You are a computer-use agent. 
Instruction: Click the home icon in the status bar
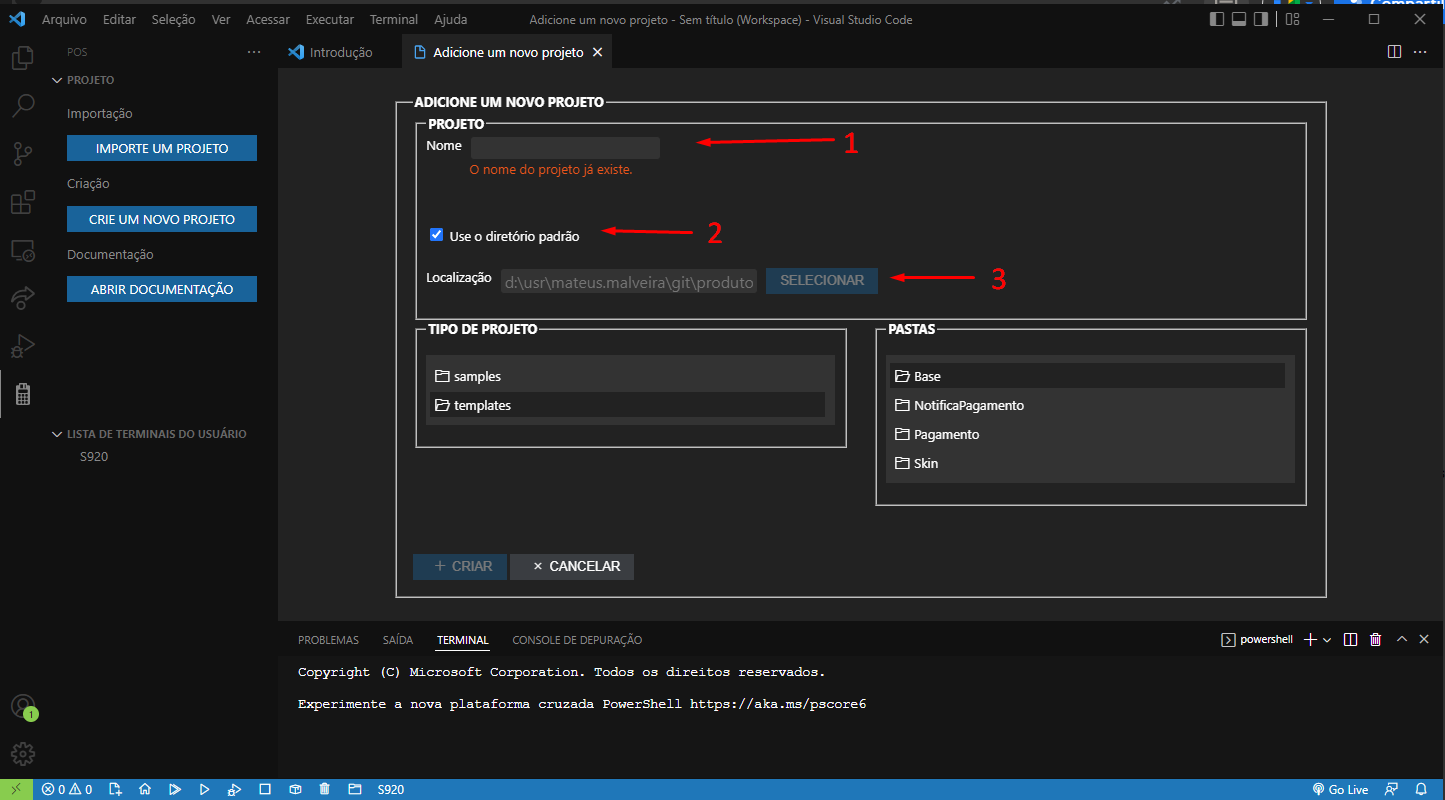[x=145, y=789]
